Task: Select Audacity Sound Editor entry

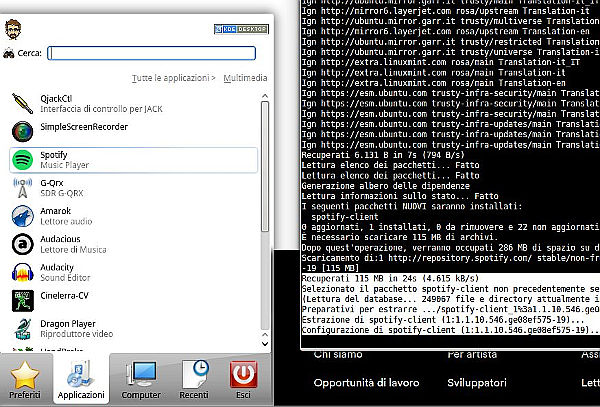Action: click(x=65, y=272)
